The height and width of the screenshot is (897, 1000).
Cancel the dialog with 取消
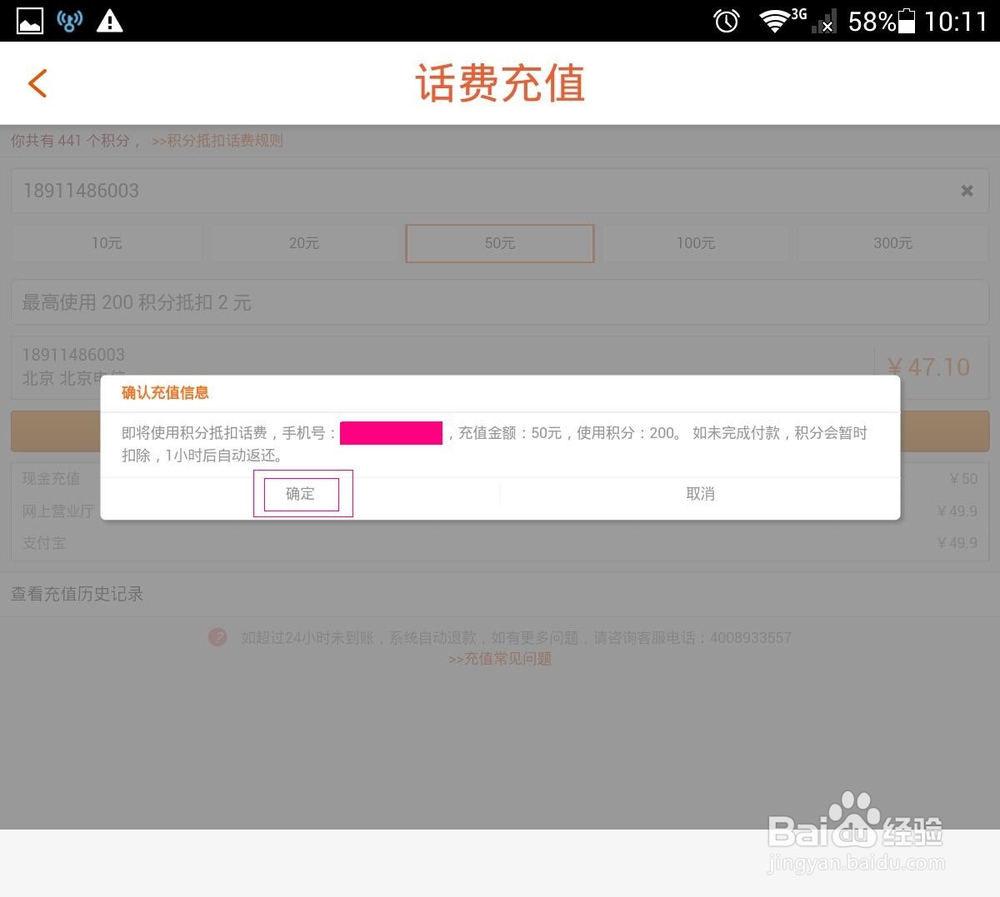[x=700, y=493]
